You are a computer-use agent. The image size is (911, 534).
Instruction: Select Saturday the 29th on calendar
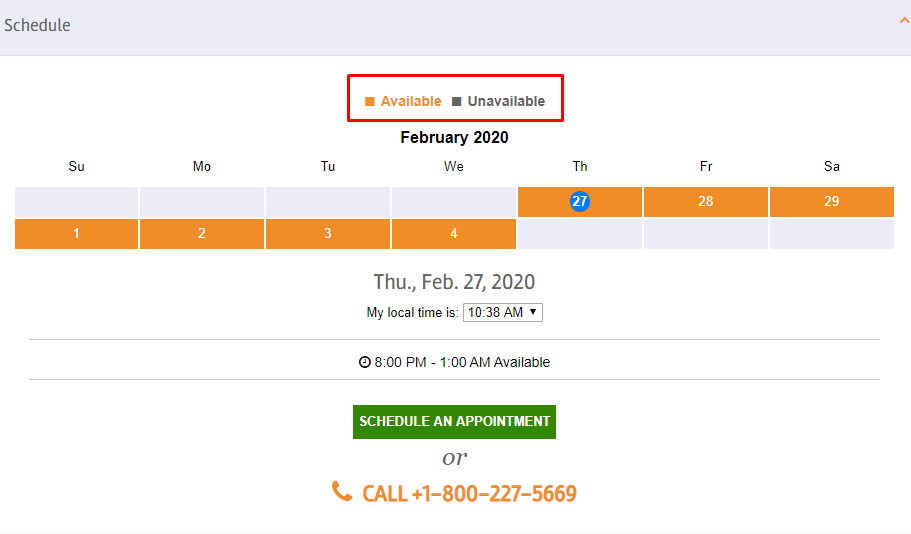pos(832,202)
